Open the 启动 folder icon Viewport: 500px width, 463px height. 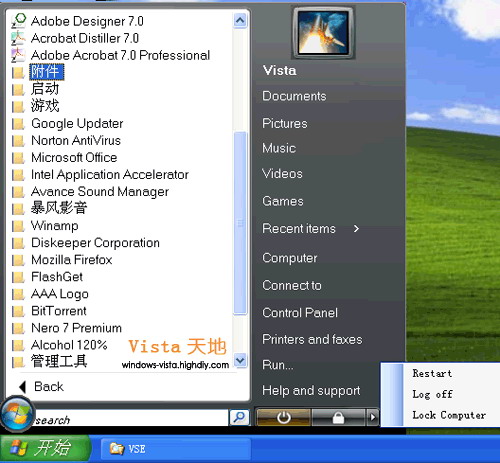(18, 89)
